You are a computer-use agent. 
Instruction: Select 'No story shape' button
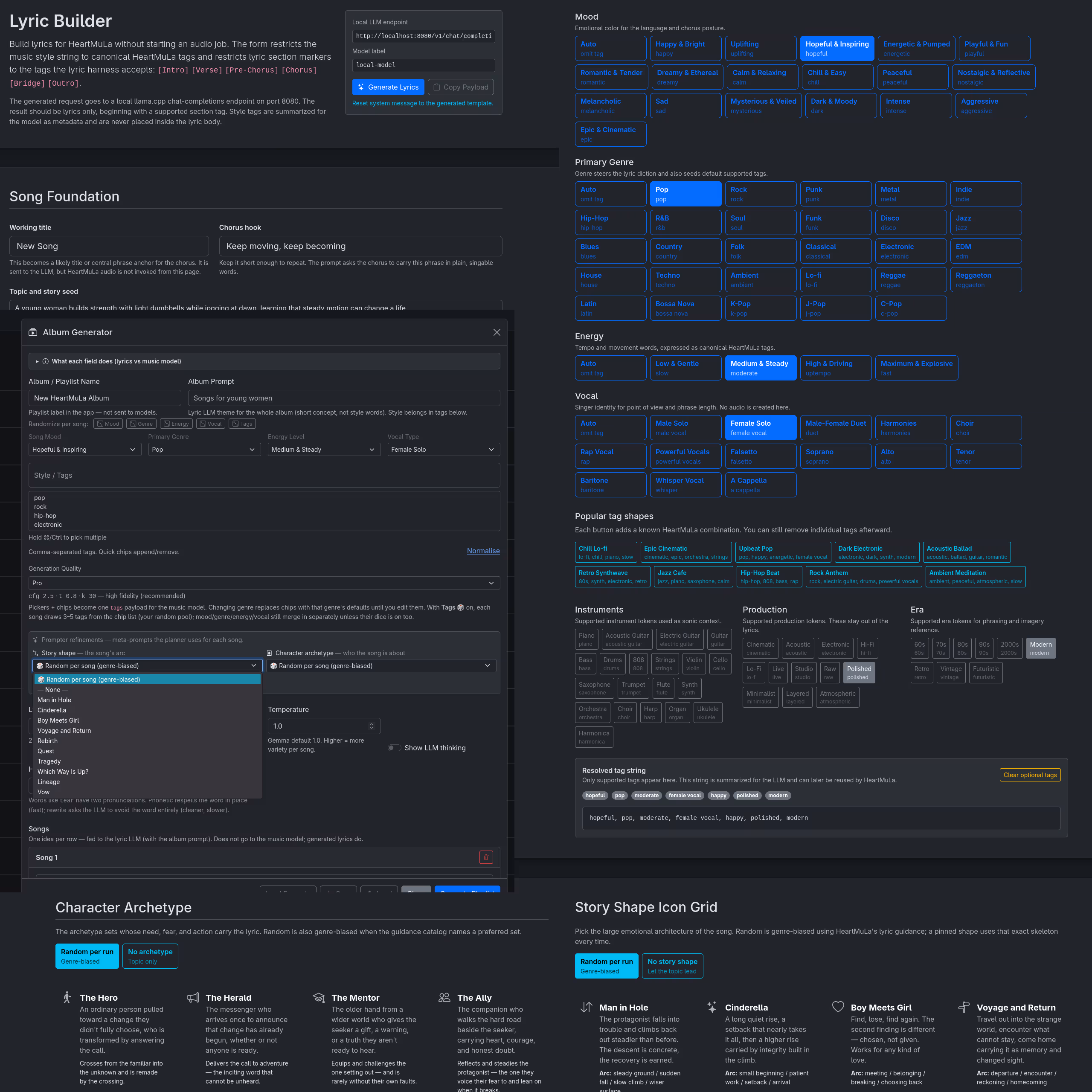[672, 965]
